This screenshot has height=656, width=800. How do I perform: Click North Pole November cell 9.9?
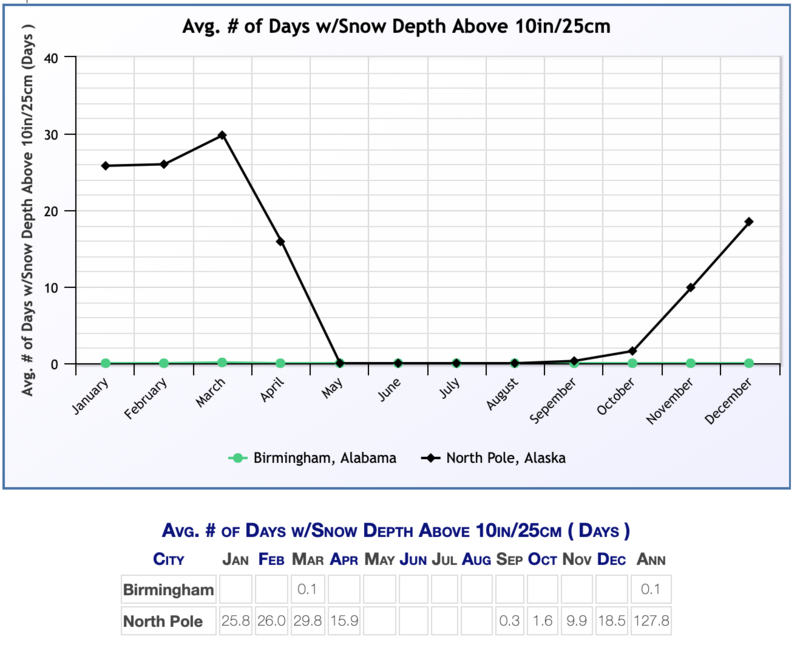coord(577,621)
